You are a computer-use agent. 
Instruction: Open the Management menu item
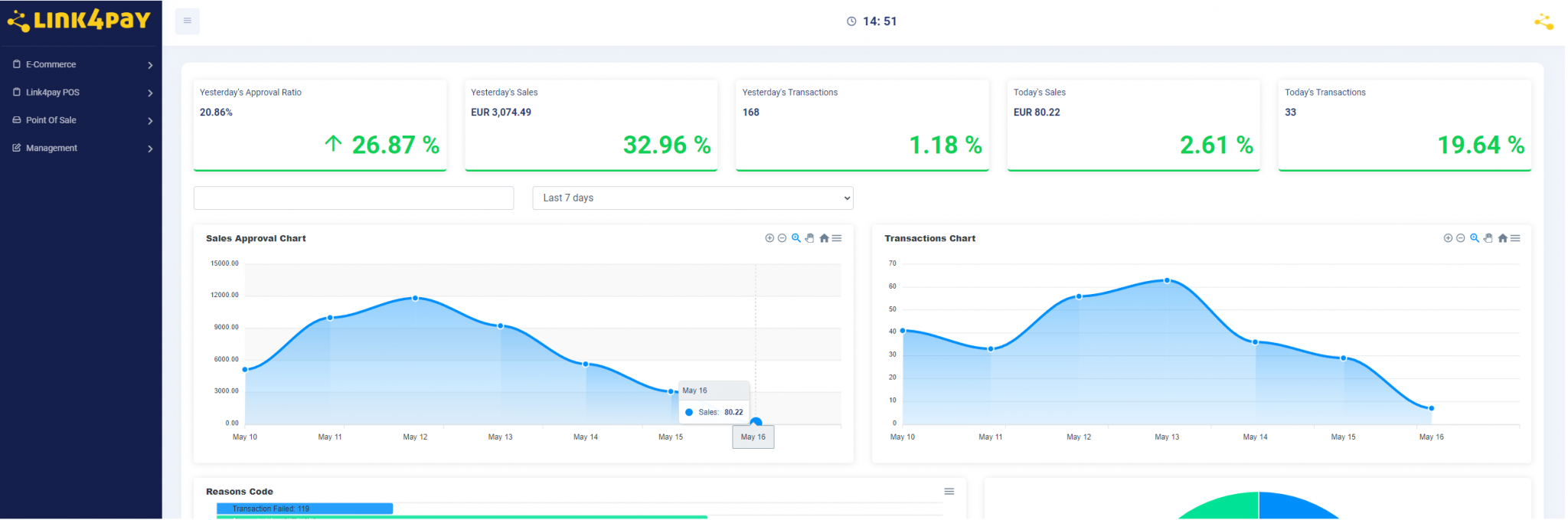(82, 149)
